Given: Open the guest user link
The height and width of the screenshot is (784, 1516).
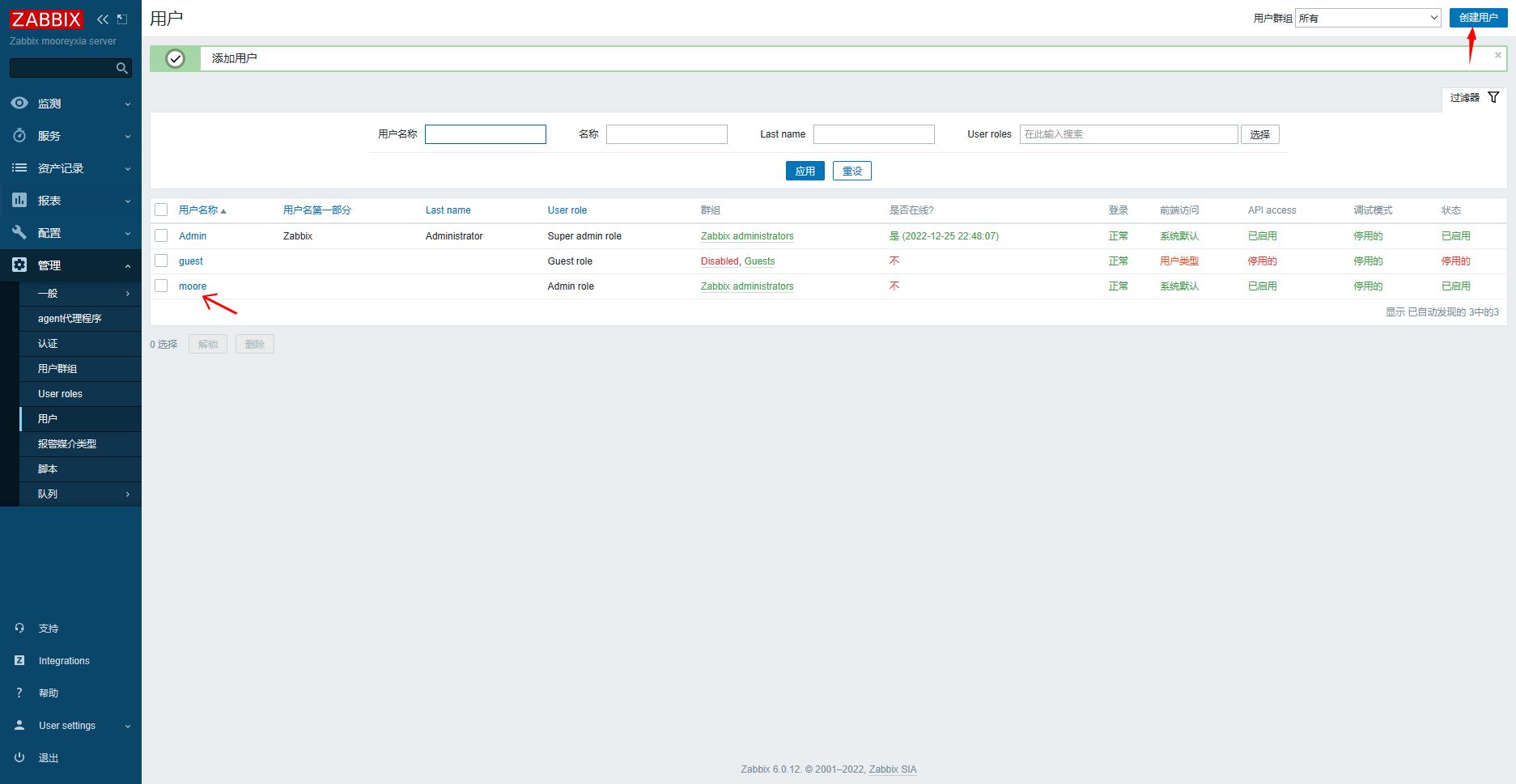Looking at the screenshot, I should [191, 261].
